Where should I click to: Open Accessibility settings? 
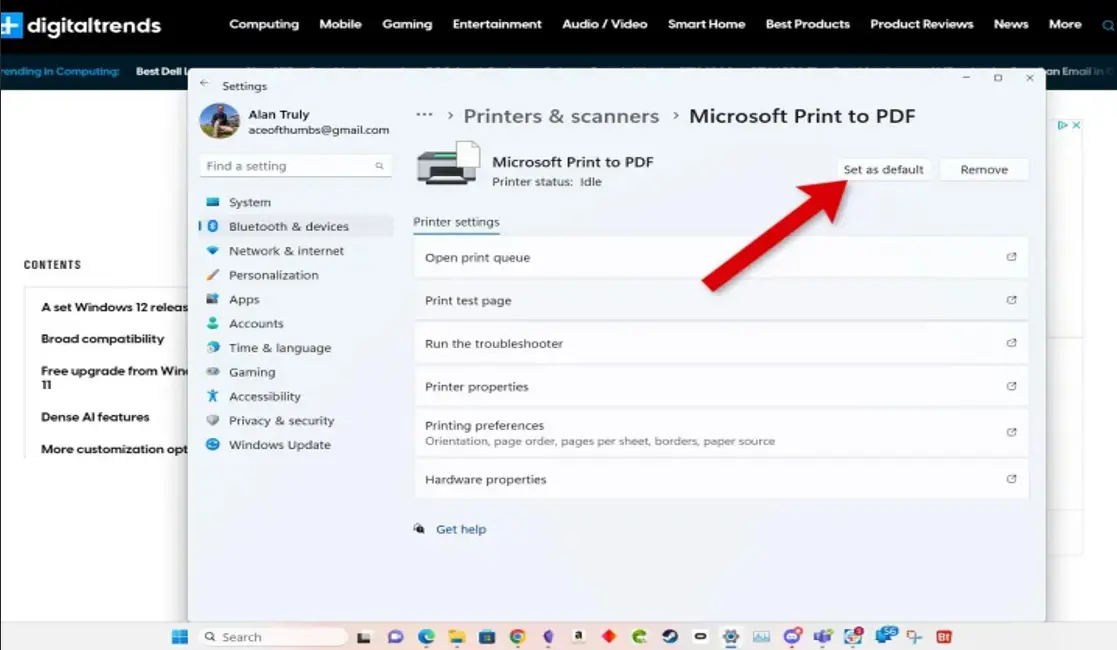(296, 396)
